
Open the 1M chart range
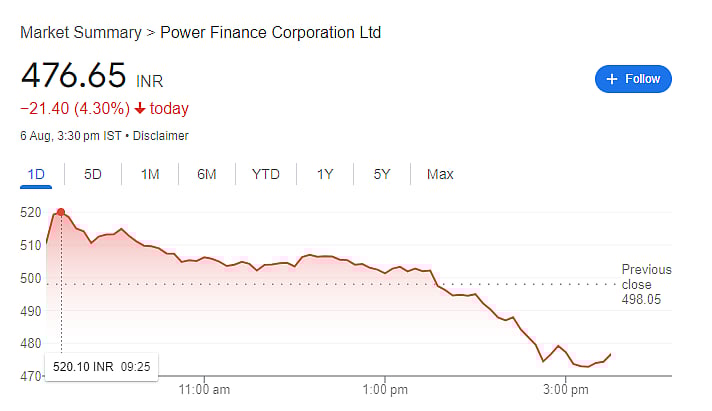pyautogui.click(x=150, y=174)
